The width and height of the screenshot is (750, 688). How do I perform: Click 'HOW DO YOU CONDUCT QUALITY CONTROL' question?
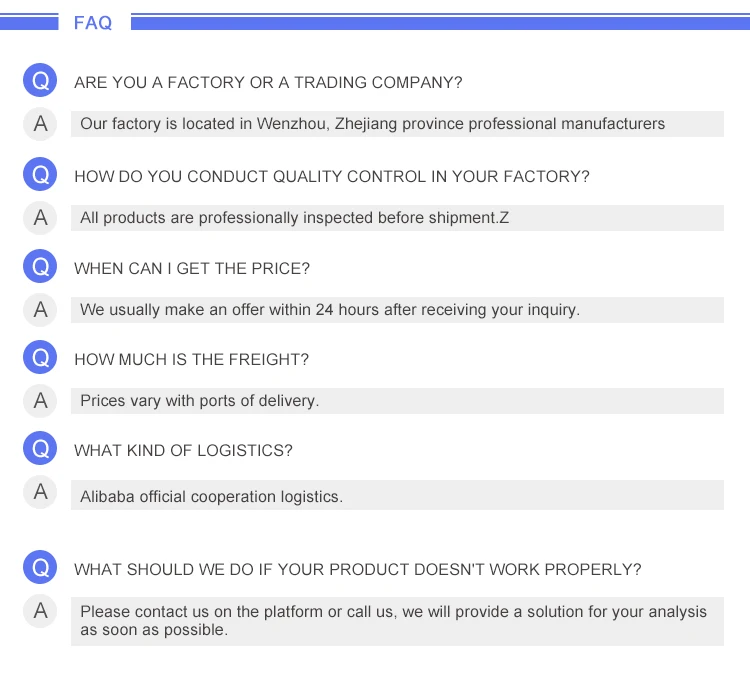pyautogui.click(x=331, y=177)
